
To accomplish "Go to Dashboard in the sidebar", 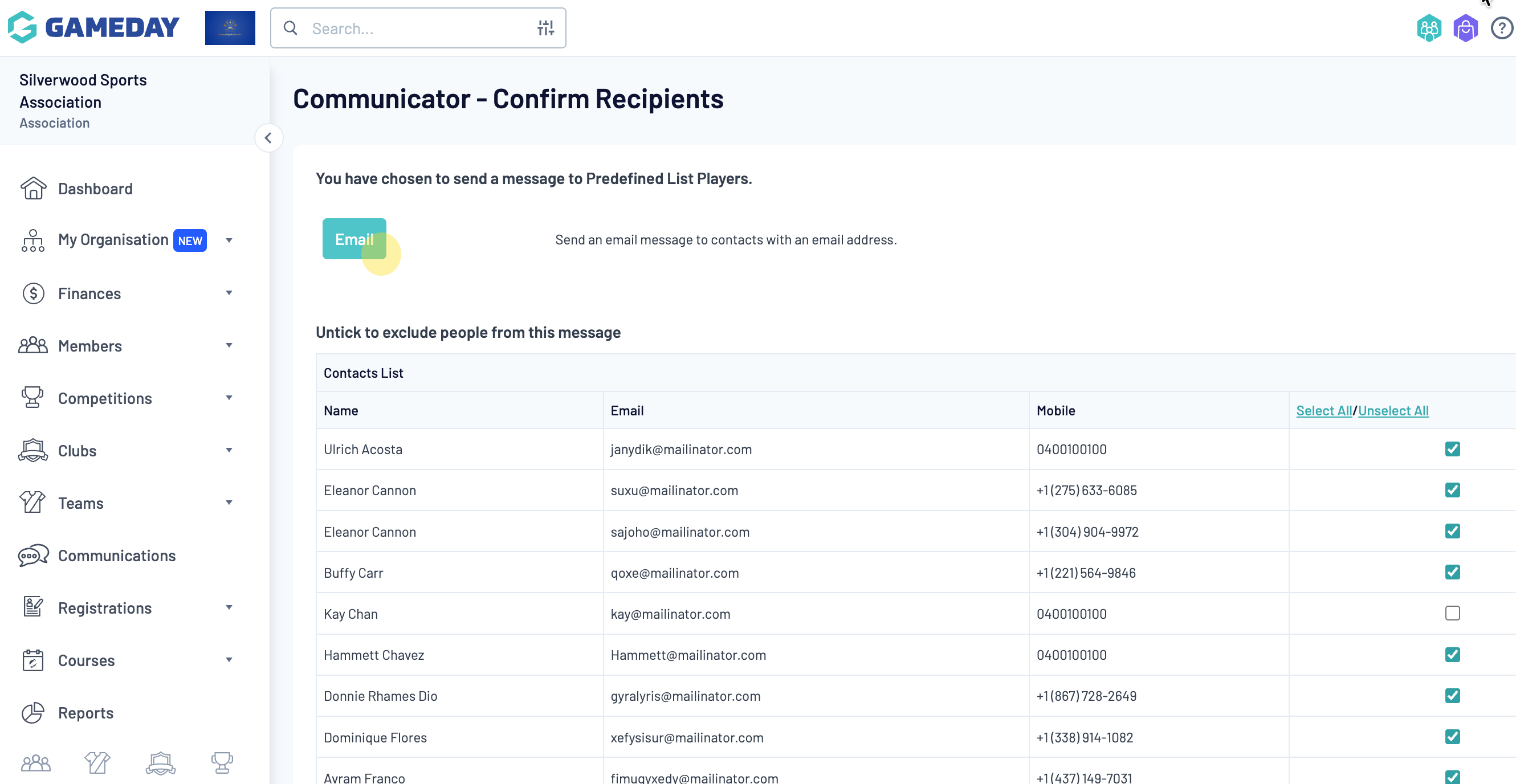I will (x=95, y=189).
